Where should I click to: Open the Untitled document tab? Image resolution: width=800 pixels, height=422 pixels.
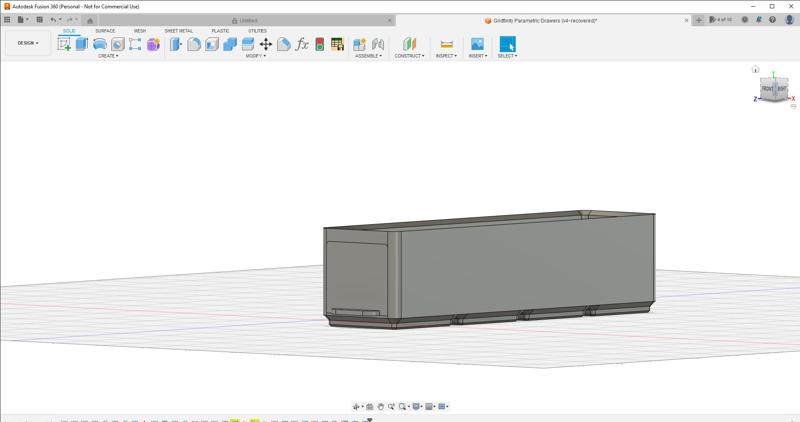coord(248,20)
